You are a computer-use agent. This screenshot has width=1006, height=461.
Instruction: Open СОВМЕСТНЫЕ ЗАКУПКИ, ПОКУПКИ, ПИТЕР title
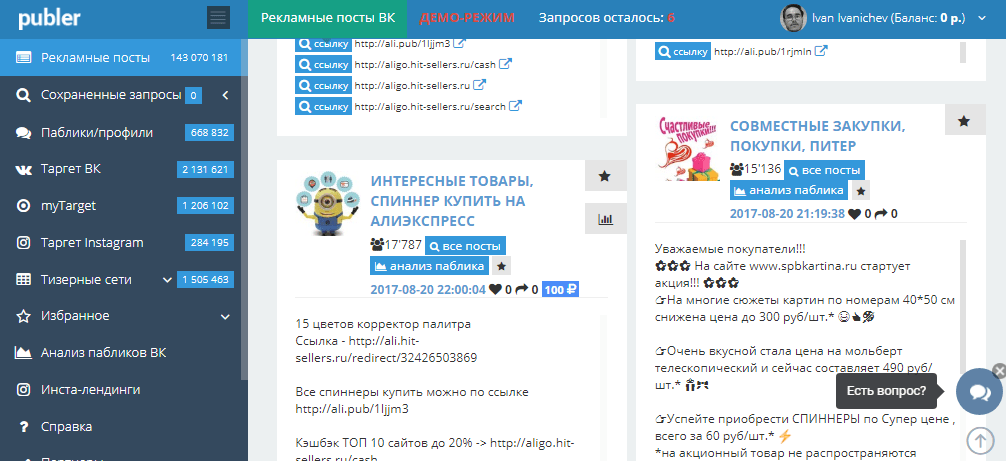click(x=817, y=135)
